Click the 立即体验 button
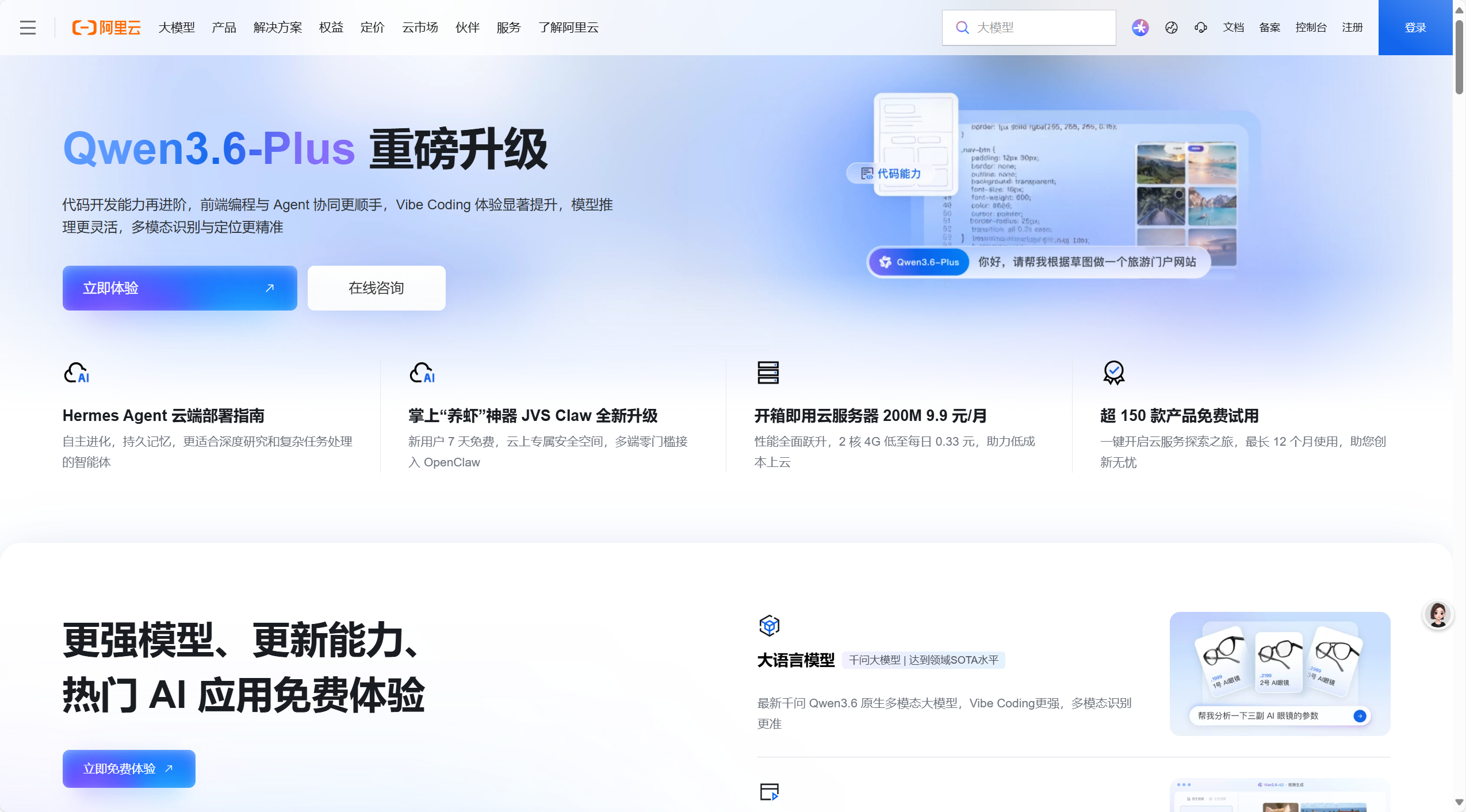The image size is (1466, 812). click(180, 288)
